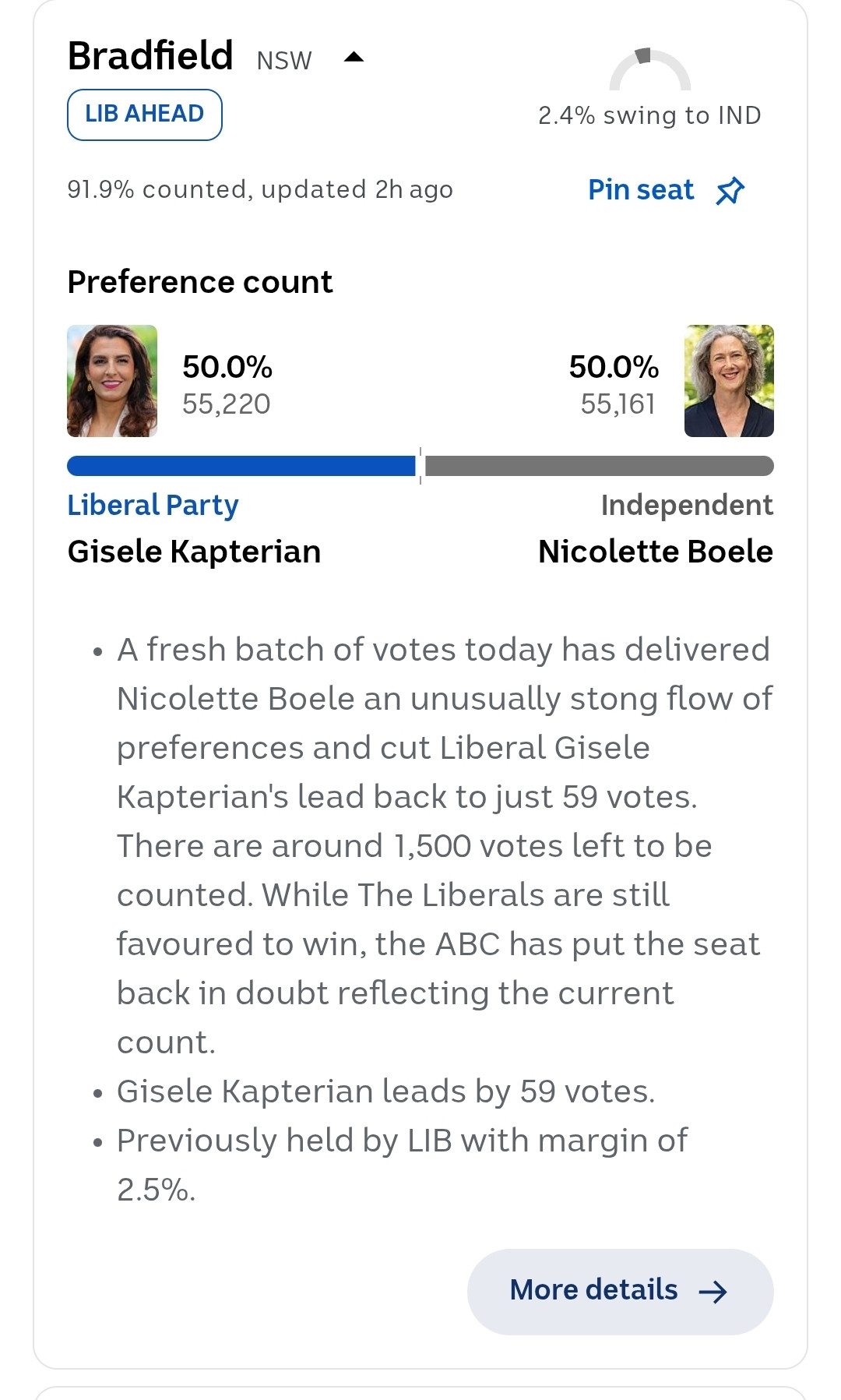Image resolution: width=841 pixels, height=1400 pixels.
Task: Click the Bradfield seat title
Action: 150,56
